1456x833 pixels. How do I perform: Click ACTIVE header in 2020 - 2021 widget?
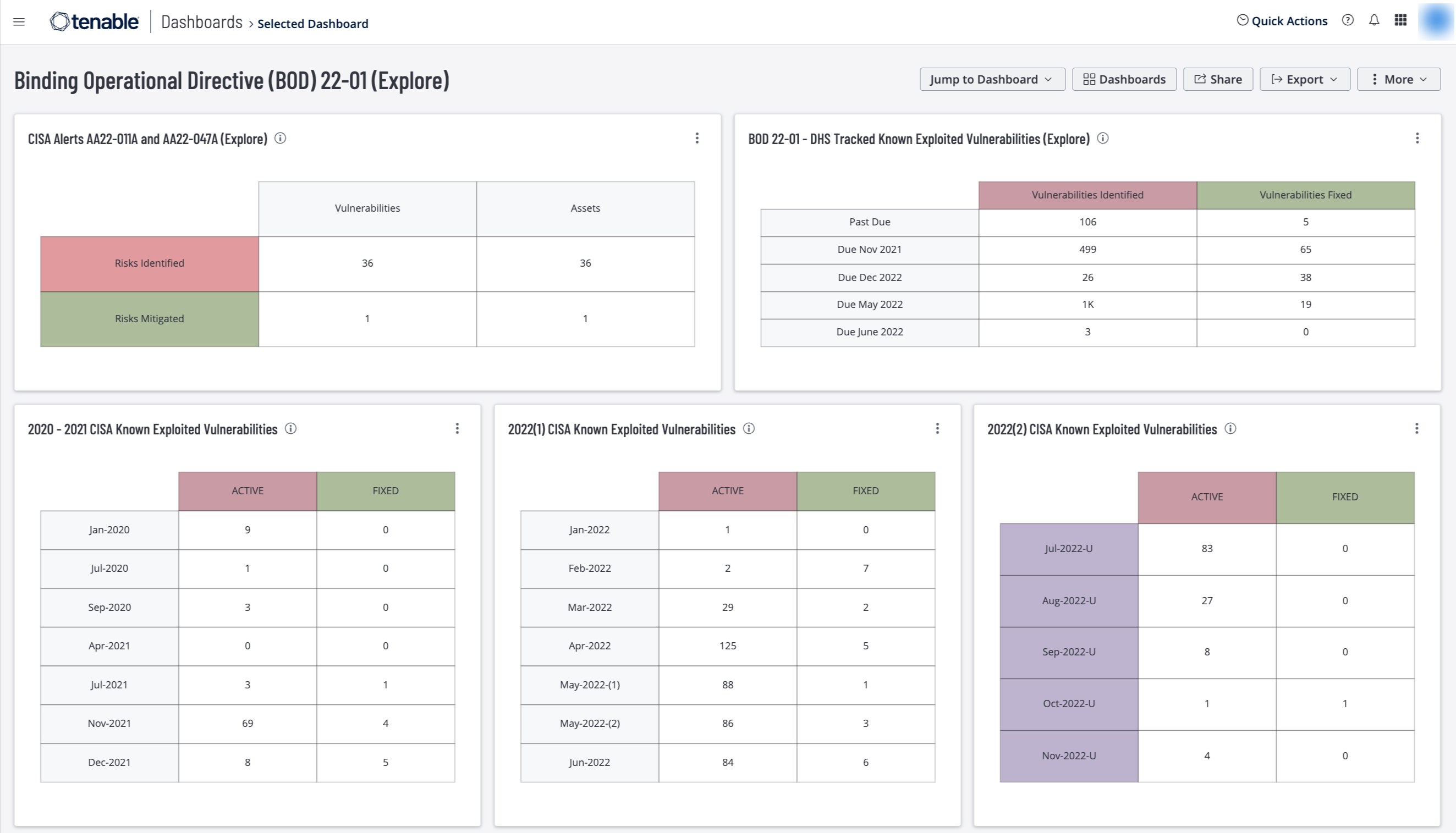pos(247,492)
